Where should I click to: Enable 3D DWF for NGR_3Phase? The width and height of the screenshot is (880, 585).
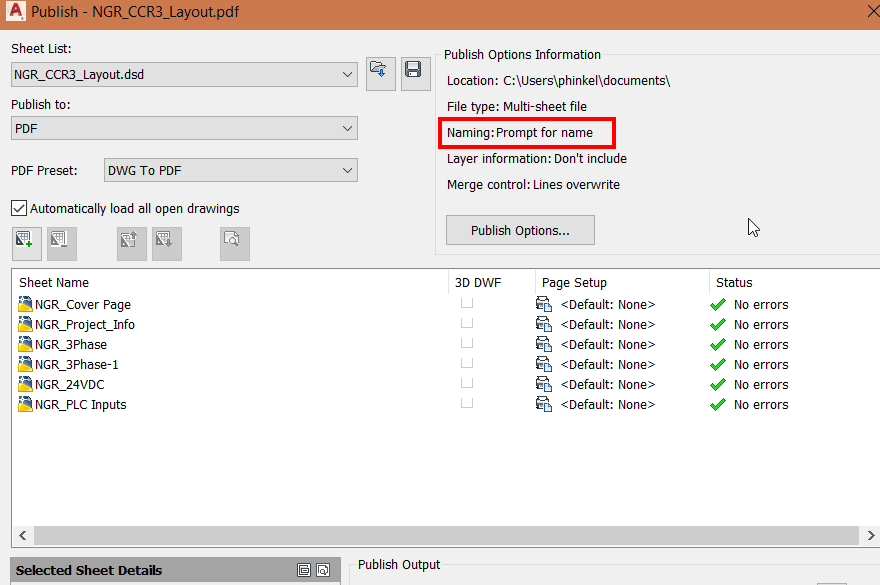466,343
